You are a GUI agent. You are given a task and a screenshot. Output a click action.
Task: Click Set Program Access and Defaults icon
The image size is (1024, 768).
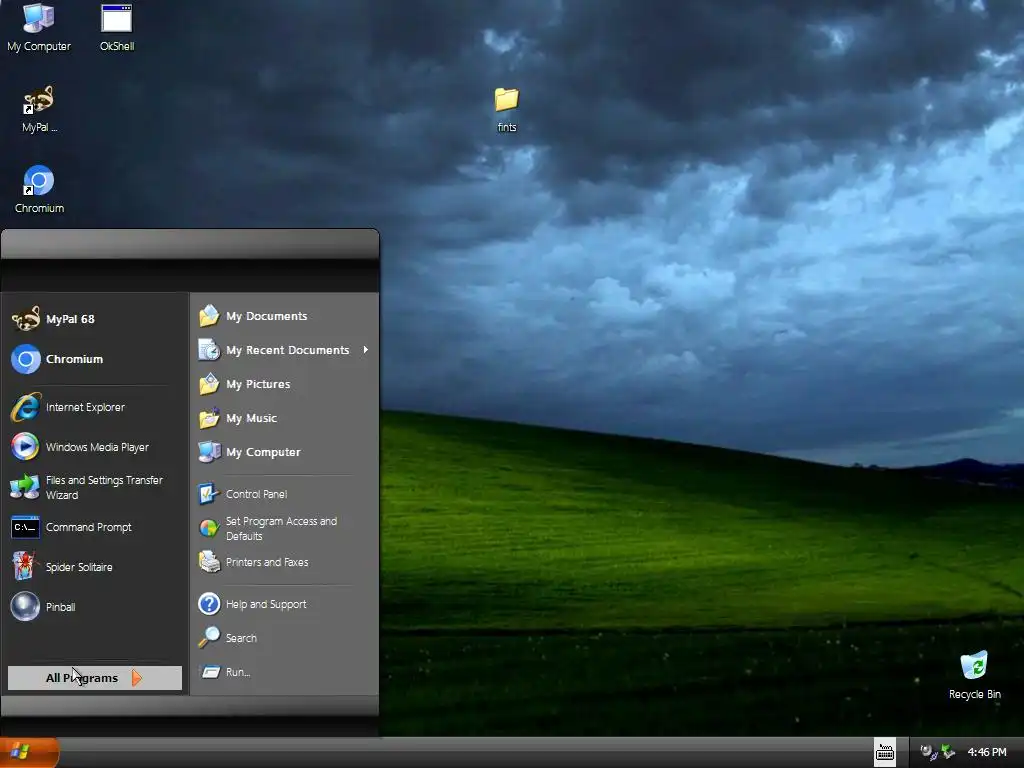click(x=209, y=528)
